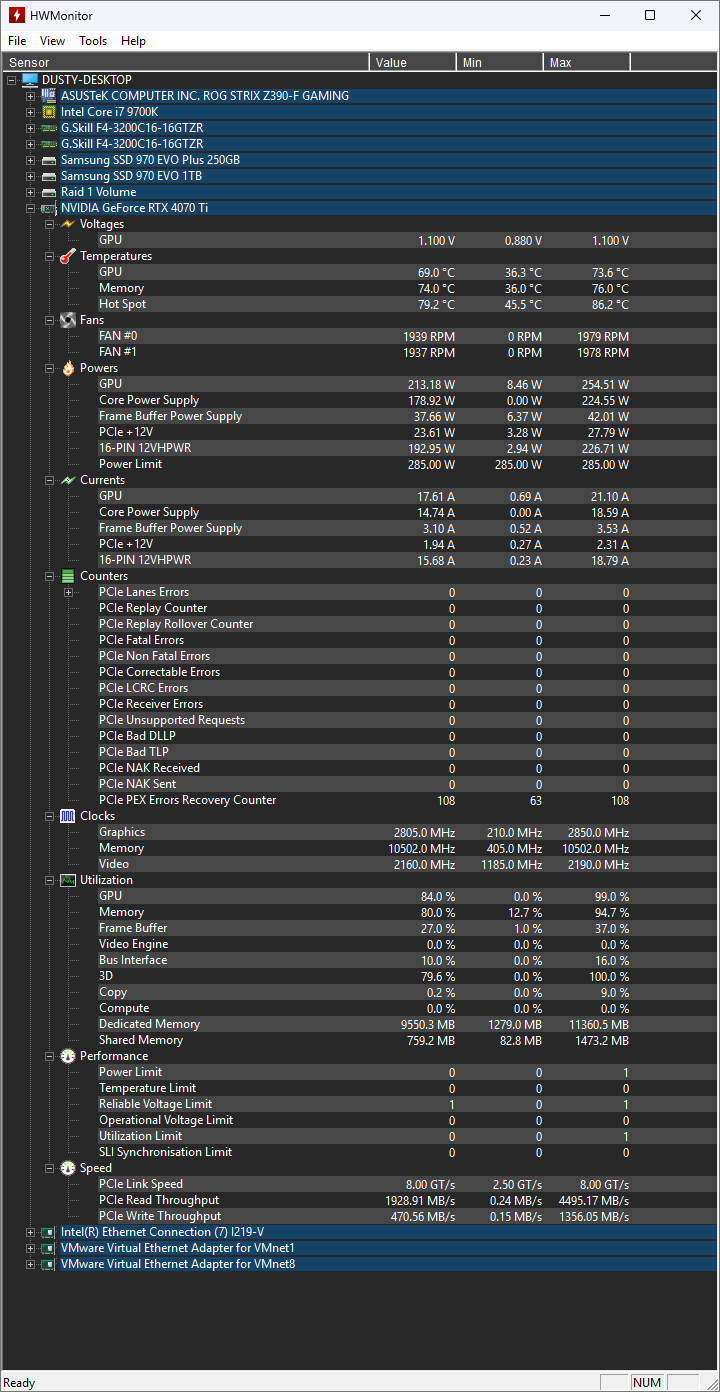Click the Min column header
Image resolution: width=720 pixels, height=1392 pixels.
coord(500,62)
